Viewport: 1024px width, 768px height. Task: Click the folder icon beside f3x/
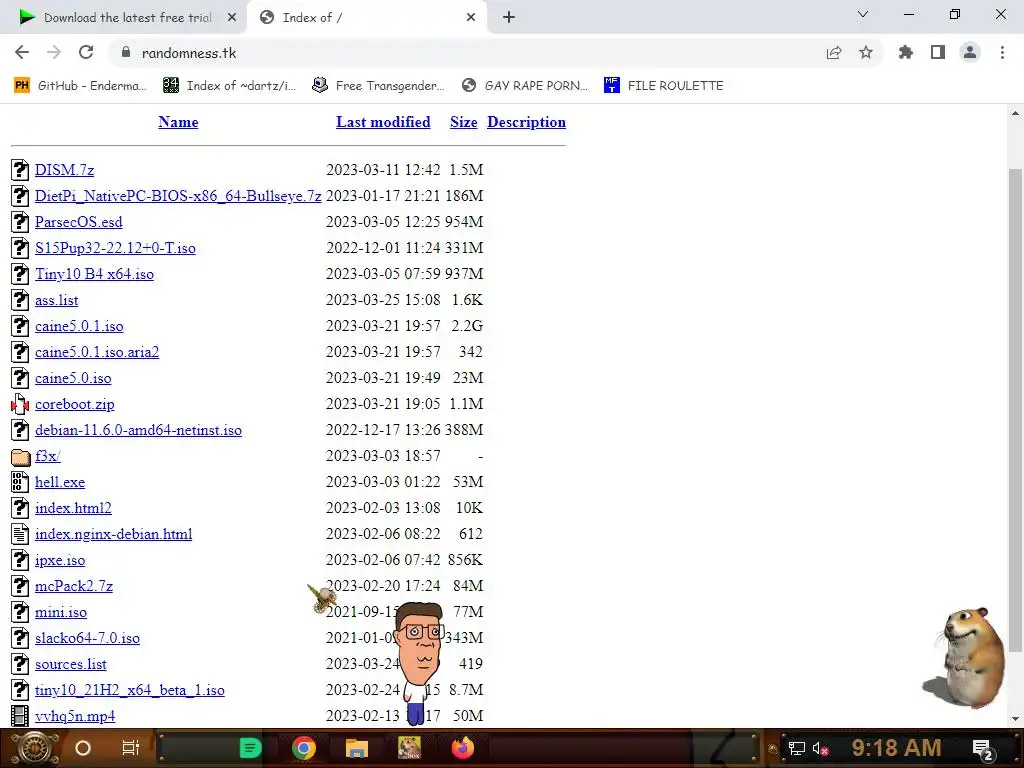coord(20,456)
